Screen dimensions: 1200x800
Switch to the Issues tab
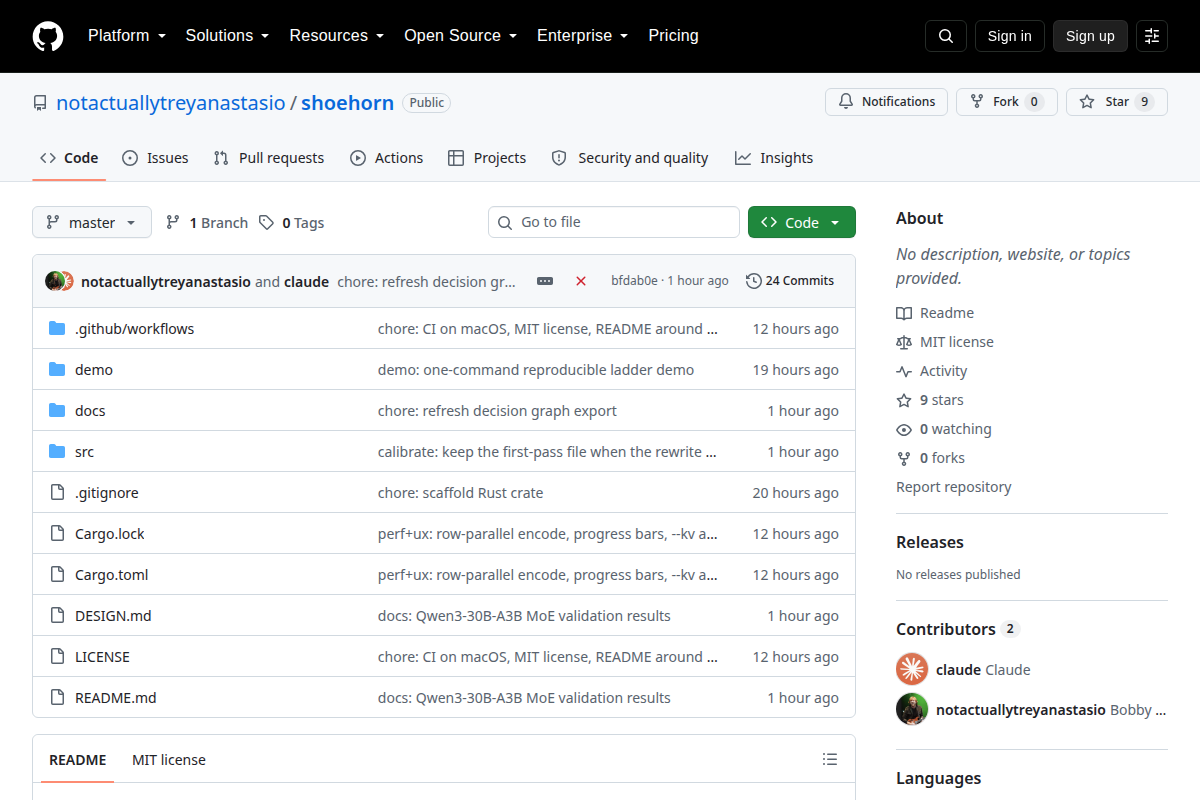pyautogui.click(x=155, y=158)
